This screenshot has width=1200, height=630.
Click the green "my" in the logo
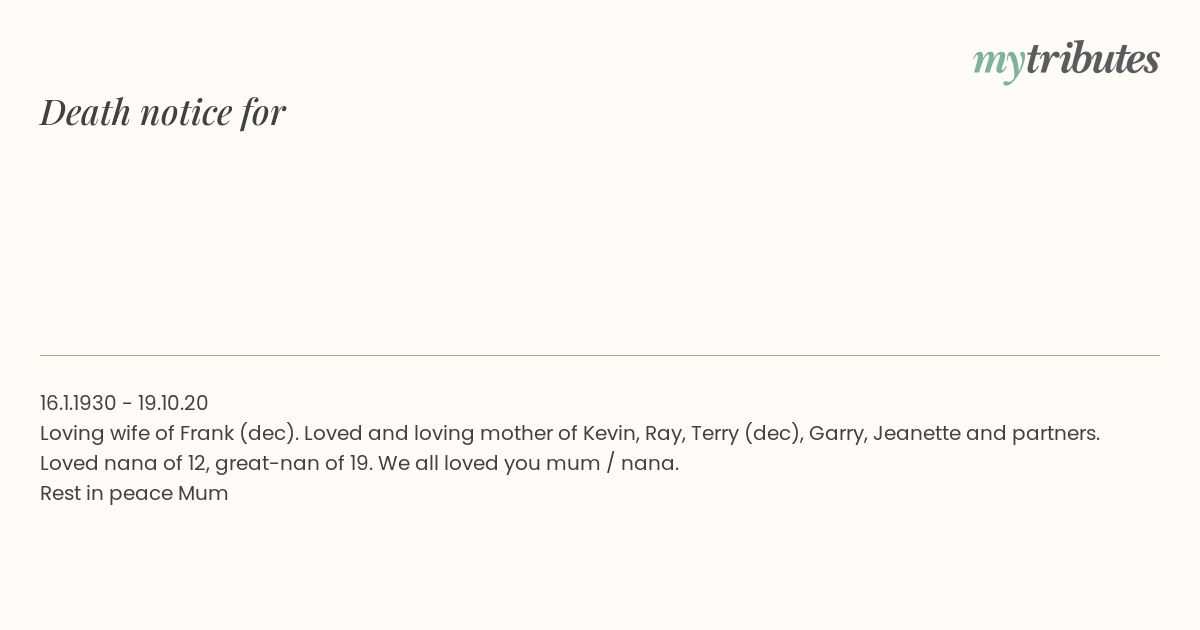tap(999, 64)
